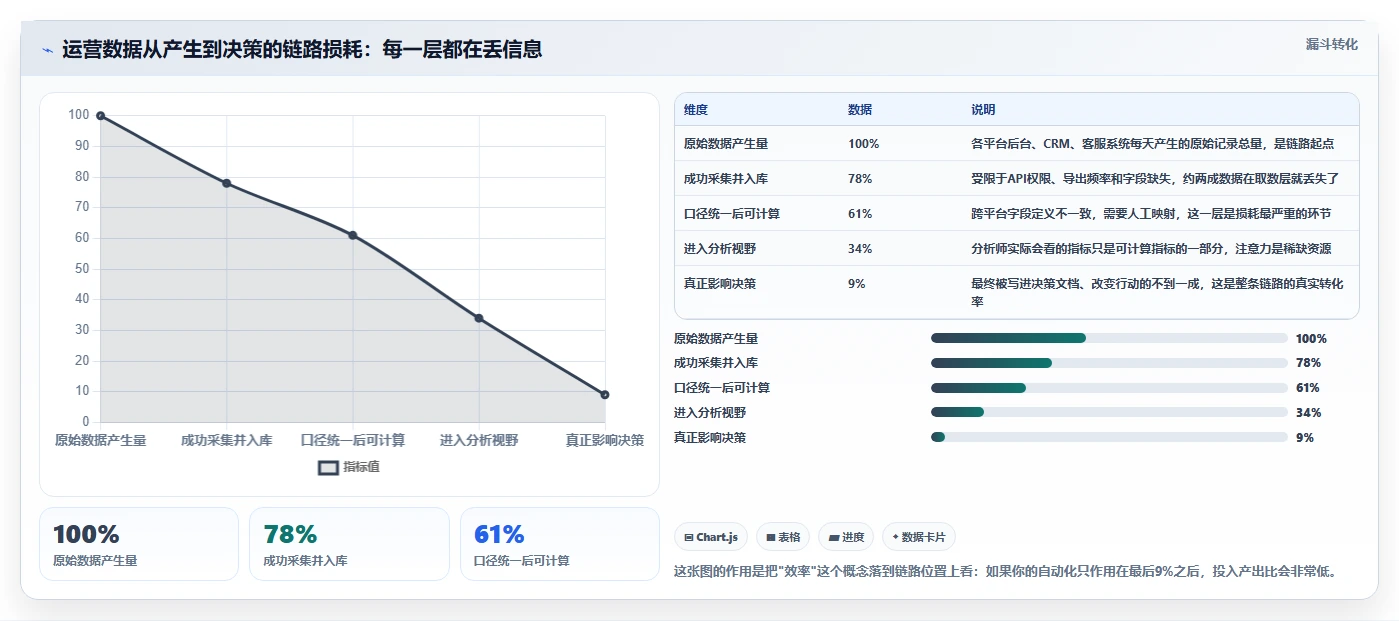Click the chart point for 口径统一后可计算

click(353, 235)
